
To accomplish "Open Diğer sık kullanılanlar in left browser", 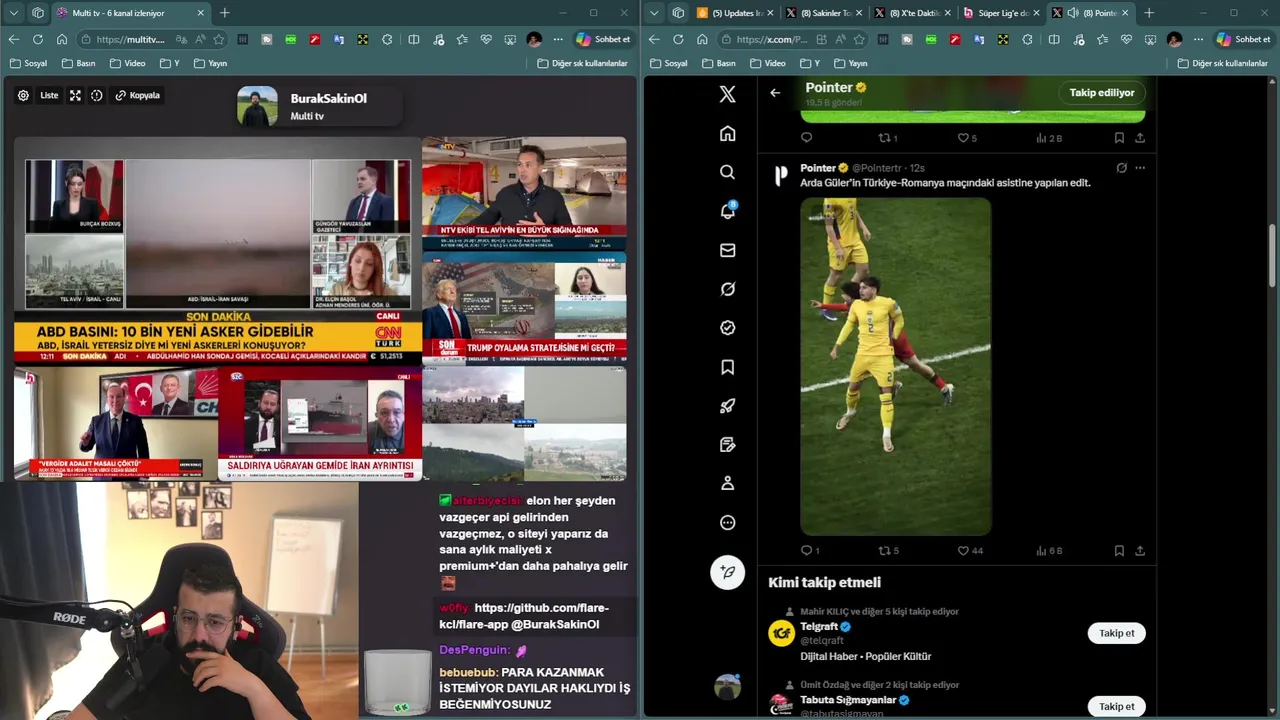I will [x=582, y=63].
